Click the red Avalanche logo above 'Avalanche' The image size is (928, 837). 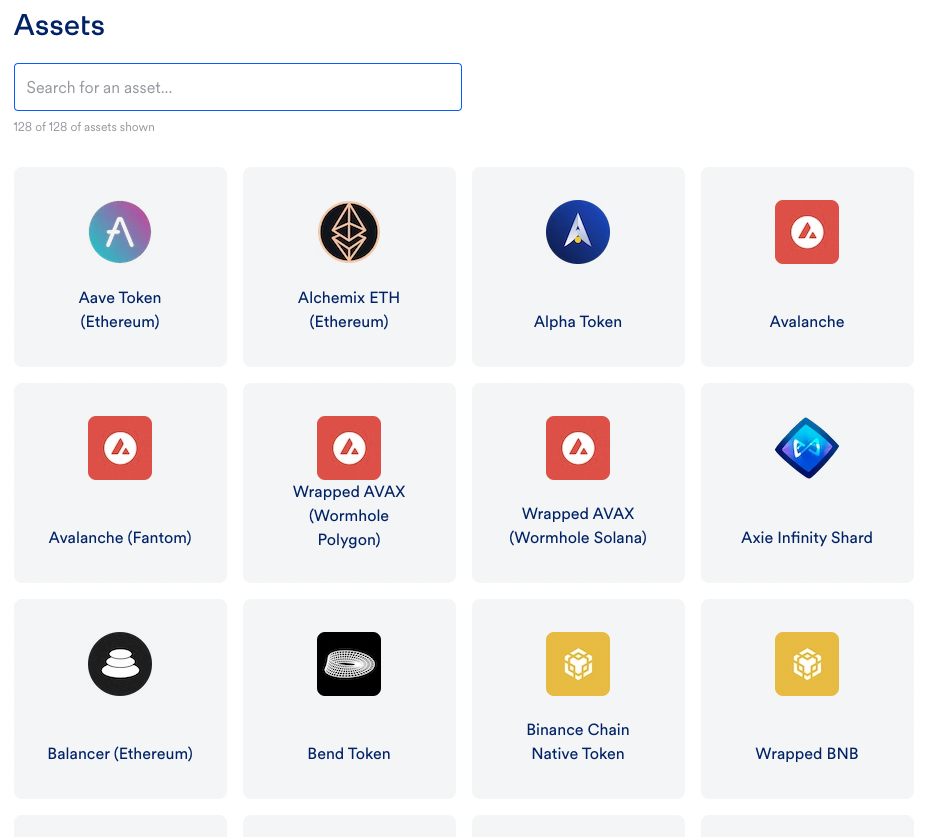click(807, 232)
